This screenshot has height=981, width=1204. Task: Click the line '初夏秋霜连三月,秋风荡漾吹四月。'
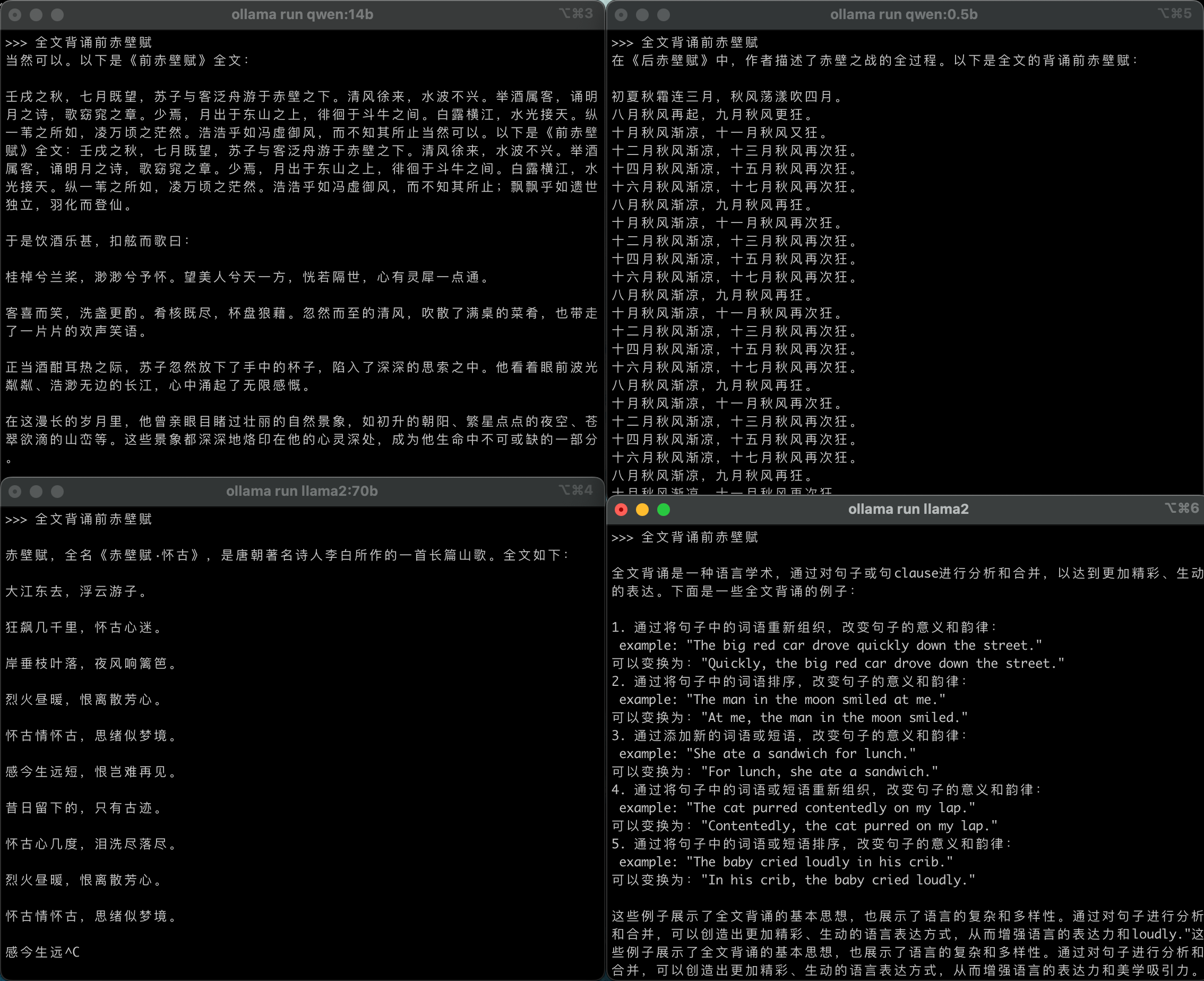728,97
